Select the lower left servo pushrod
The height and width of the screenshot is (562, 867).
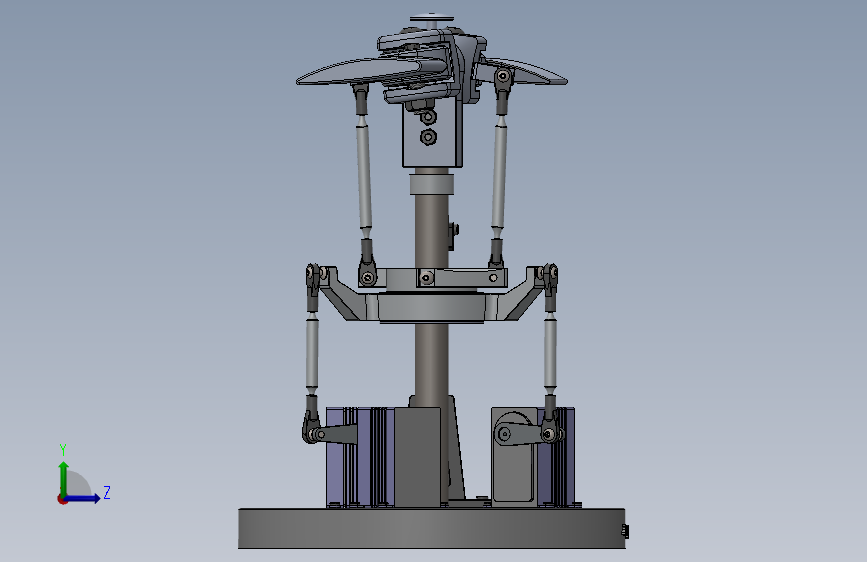point(312,354)
